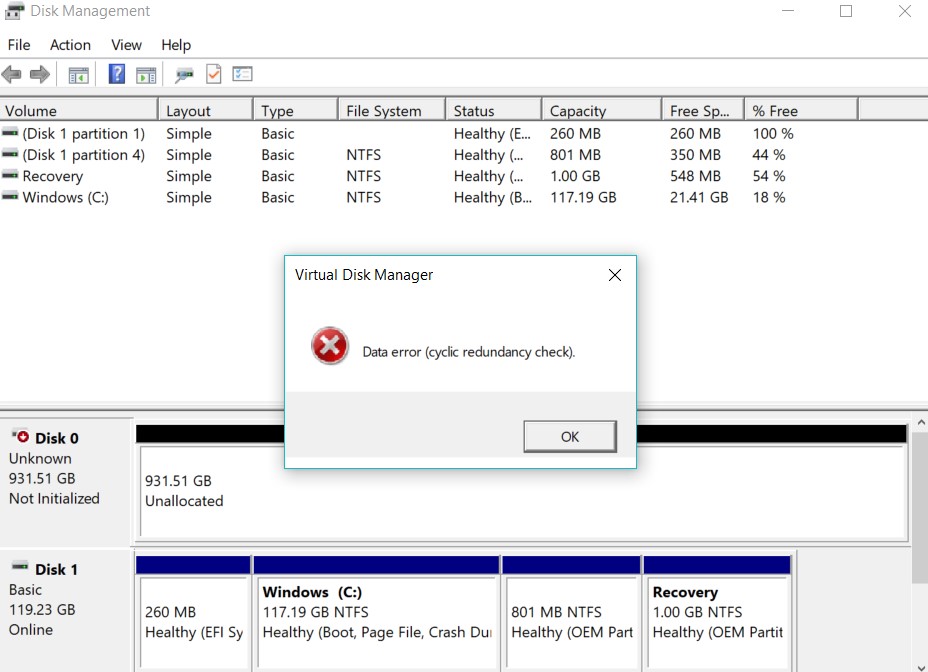928x672 pixels.
Task: Click the Healthy (B... status cell
Action: click(x=492, y=198)
